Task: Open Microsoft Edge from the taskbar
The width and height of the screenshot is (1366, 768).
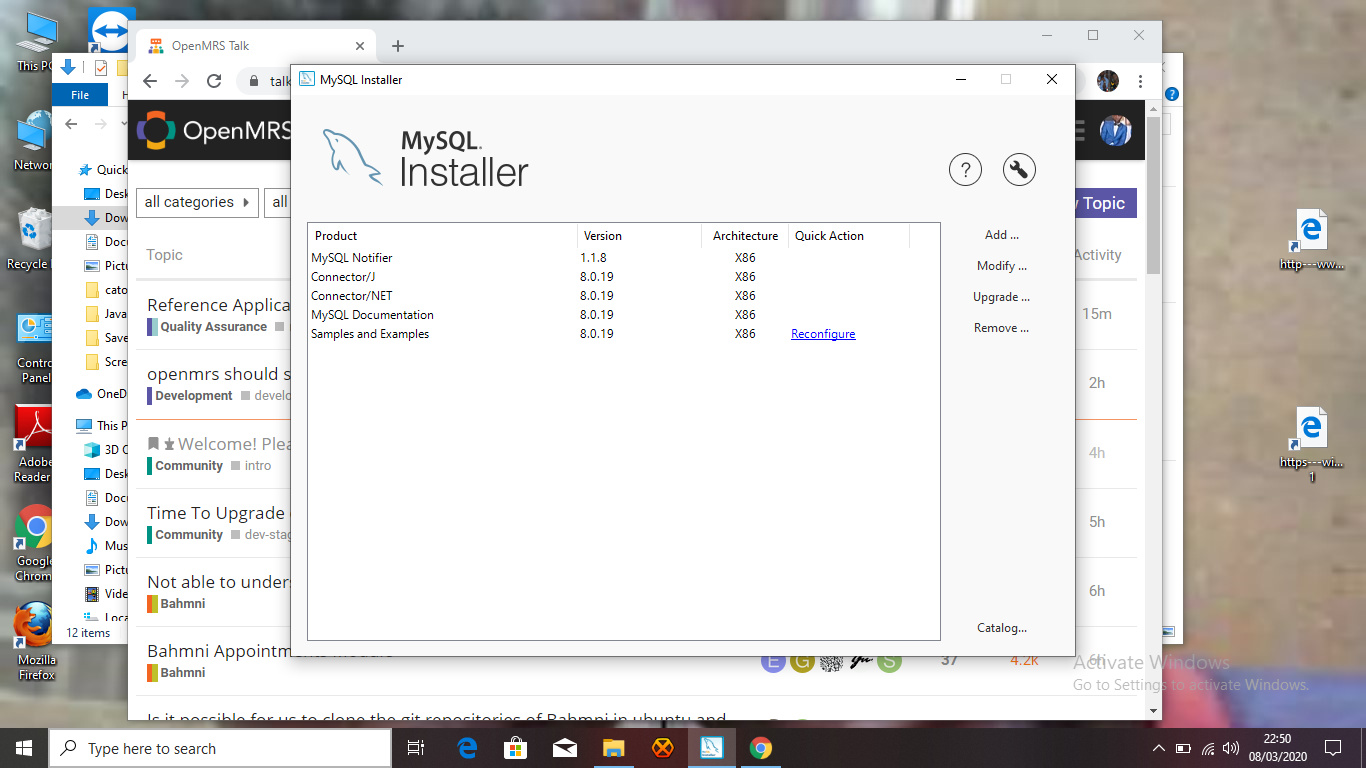Action: pos(467,748)
